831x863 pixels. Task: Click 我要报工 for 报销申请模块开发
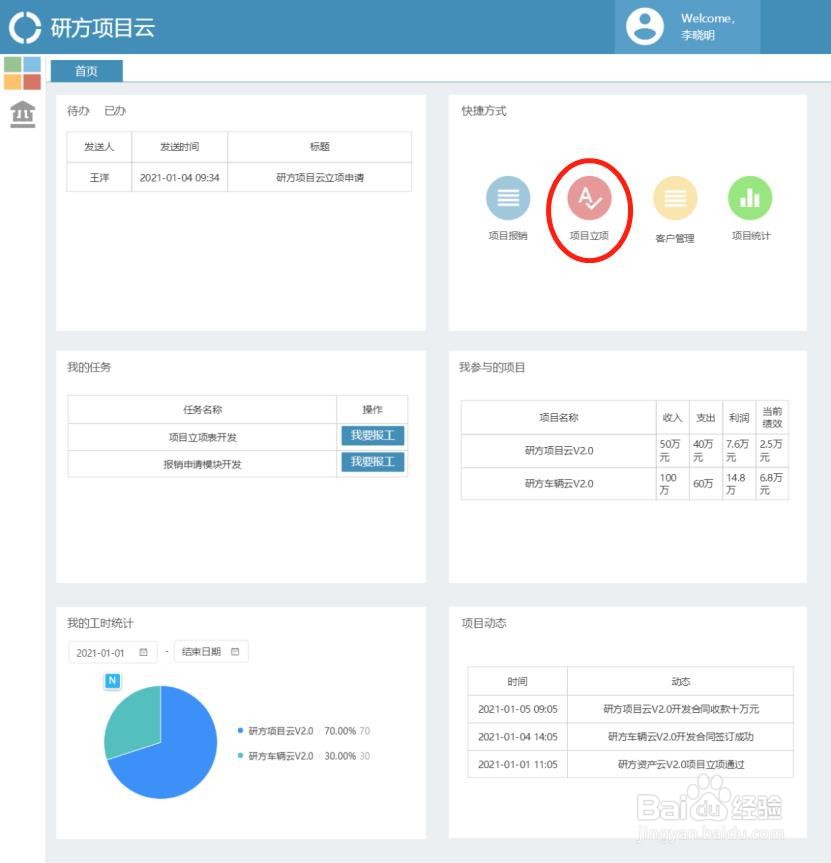(x=373, y=462)
